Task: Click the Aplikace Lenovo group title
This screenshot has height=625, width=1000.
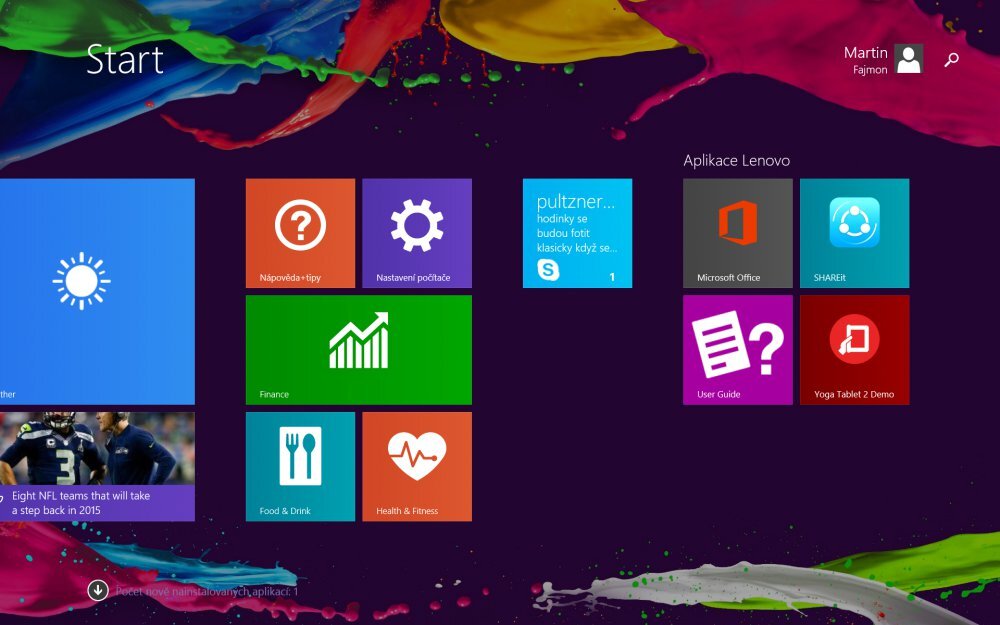Action: click(737, 160)
